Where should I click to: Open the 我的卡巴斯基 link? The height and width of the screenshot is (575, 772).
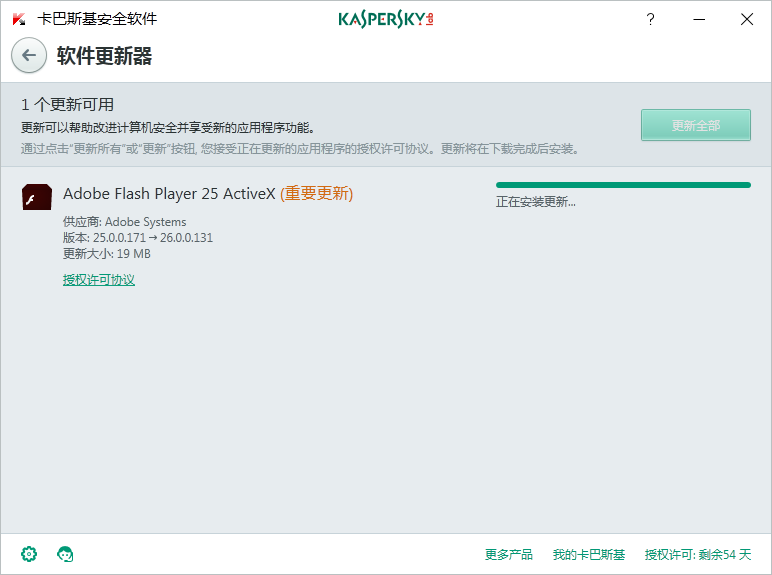point(589,554)
